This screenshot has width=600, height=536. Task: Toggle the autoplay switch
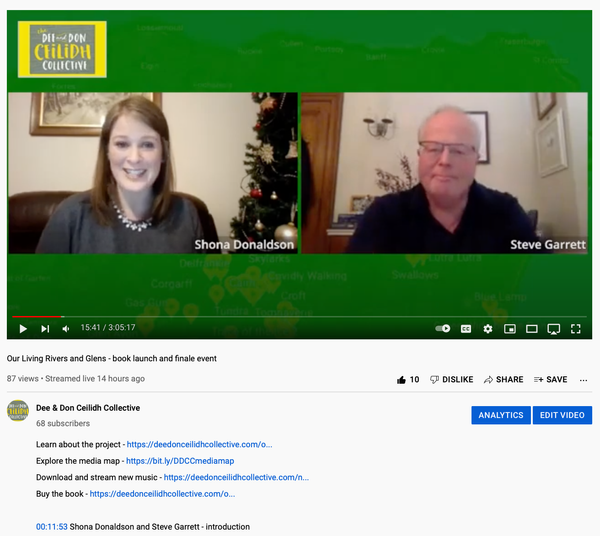point(443,328)
